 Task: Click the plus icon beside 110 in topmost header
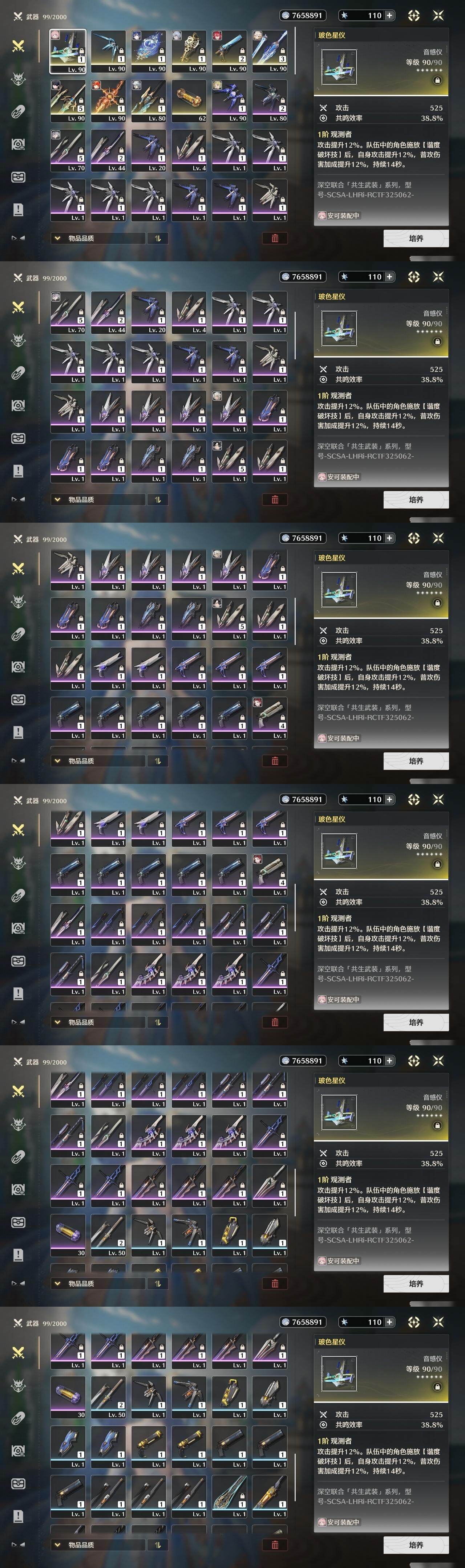click(x=389, y=15)
